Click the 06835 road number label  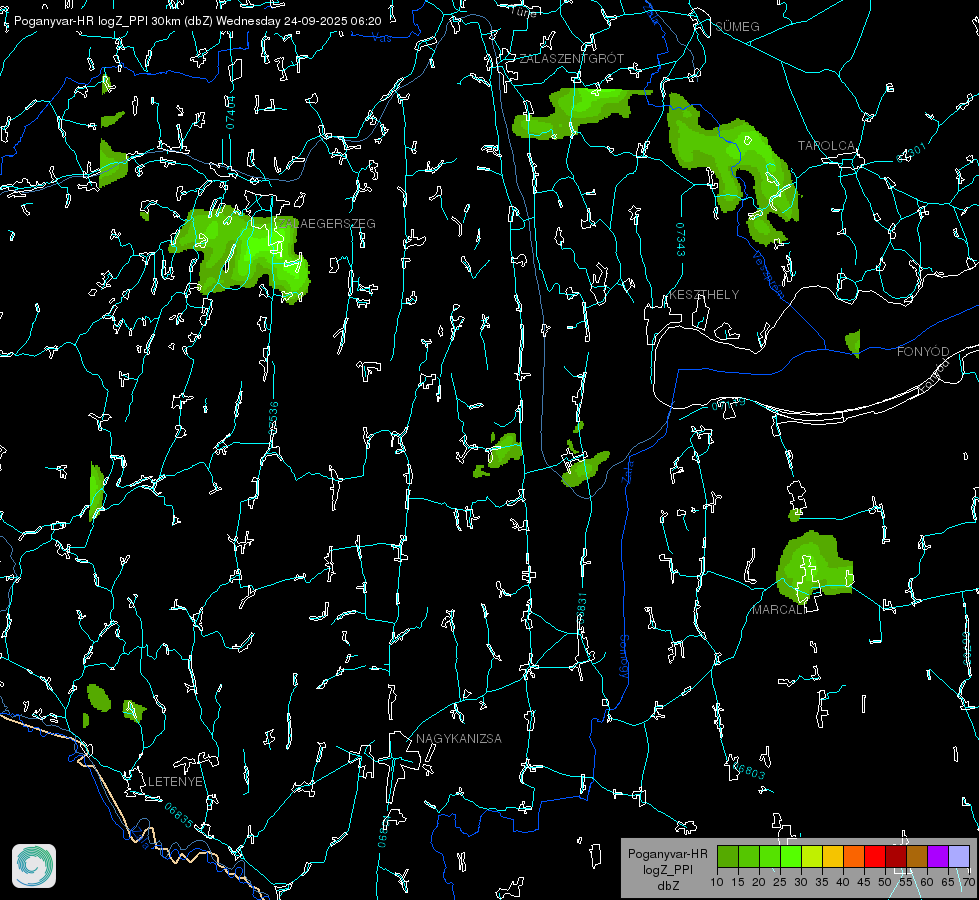point(179,816)
